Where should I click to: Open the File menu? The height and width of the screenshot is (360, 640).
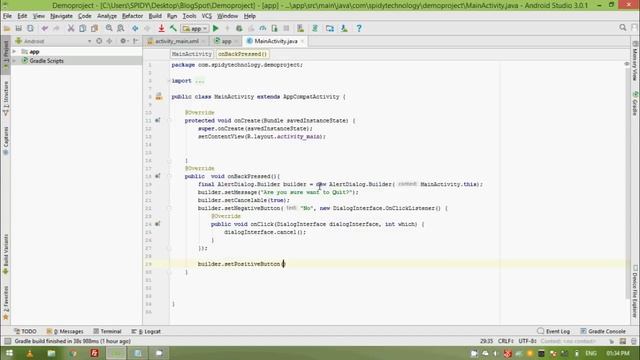pos(7,16)
